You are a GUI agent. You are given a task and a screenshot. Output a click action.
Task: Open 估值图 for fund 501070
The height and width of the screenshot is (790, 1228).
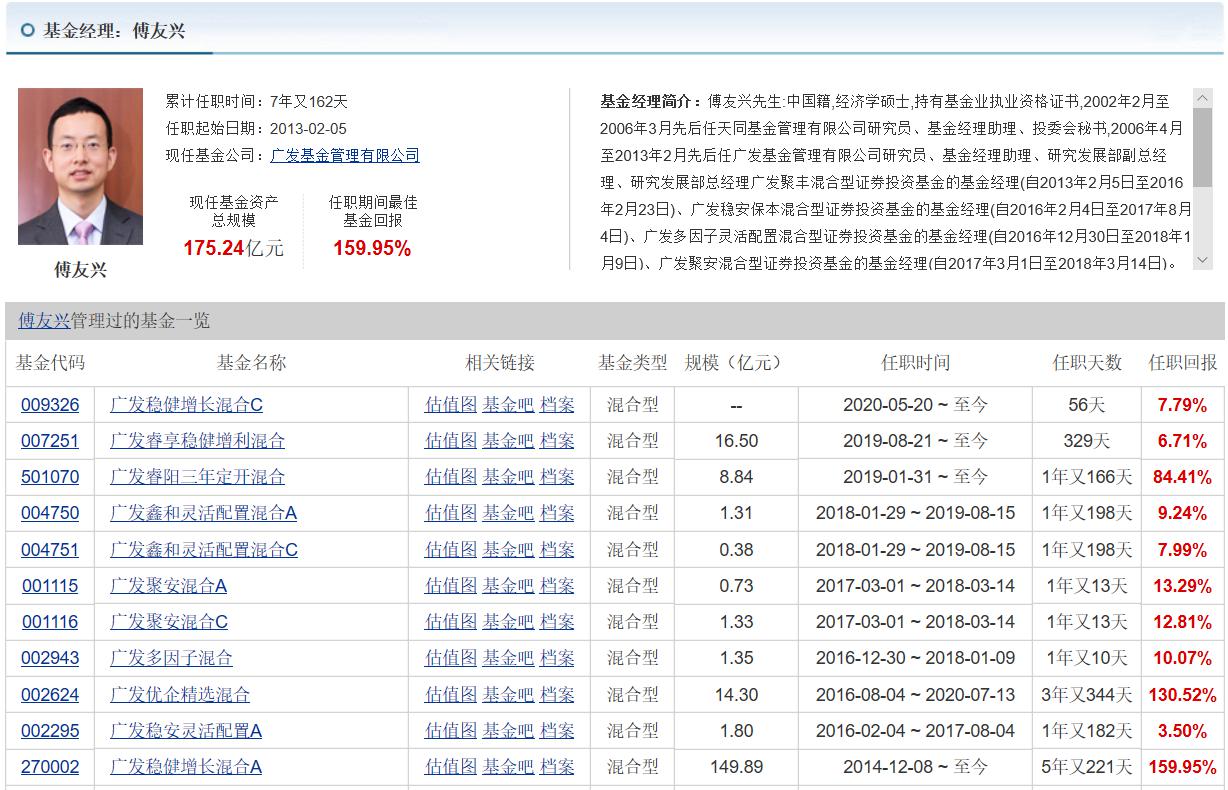click(451, 477)
